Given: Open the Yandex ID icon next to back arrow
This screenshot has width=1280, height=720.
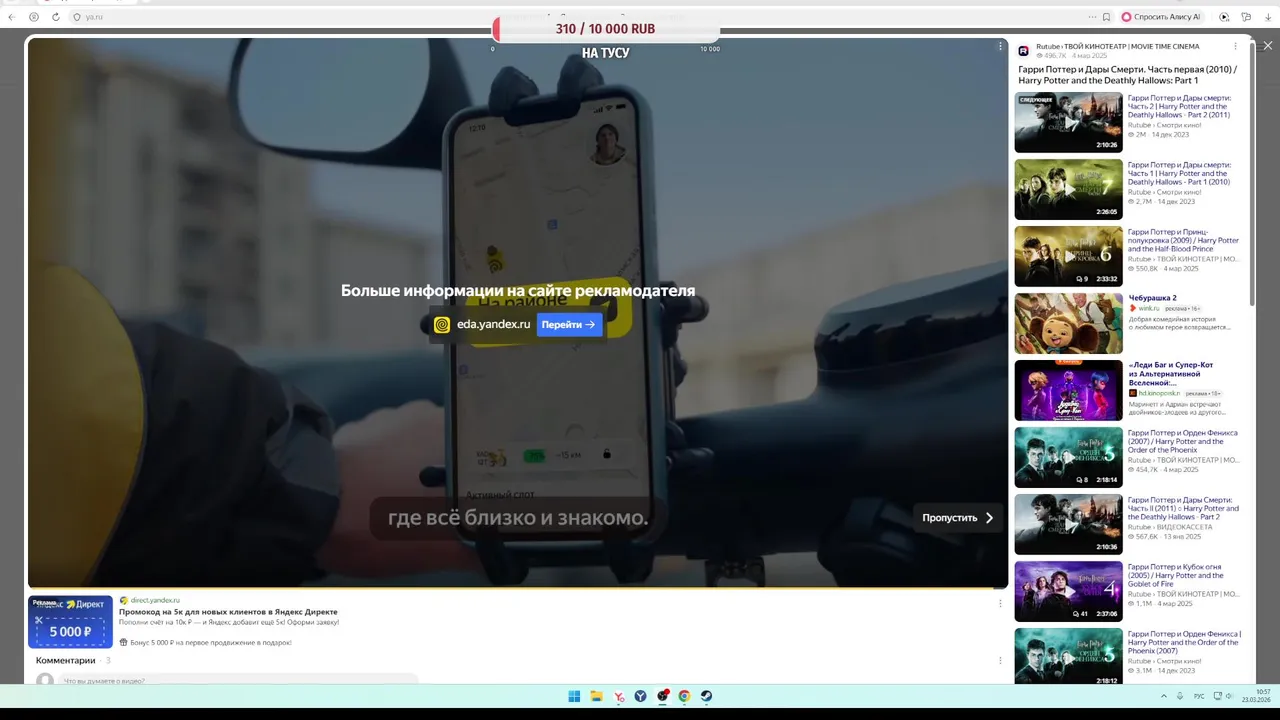Looking at the screenshot, I should pos(34,17).
